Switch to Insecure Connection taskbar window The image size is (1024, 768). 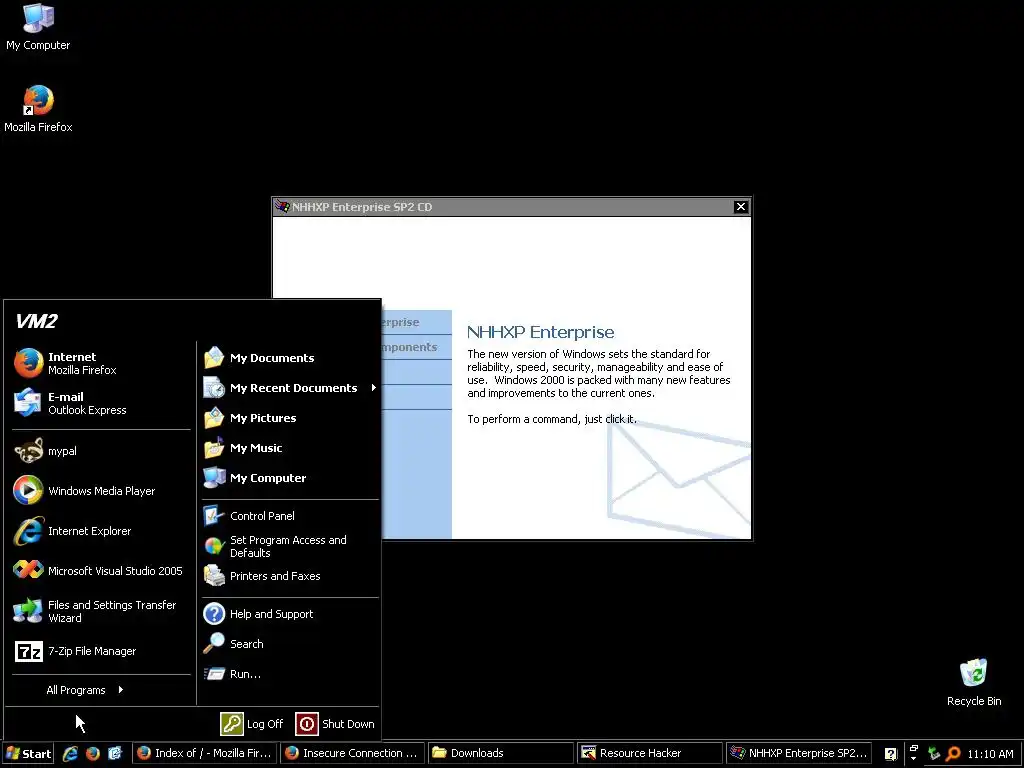click(353, 753)
